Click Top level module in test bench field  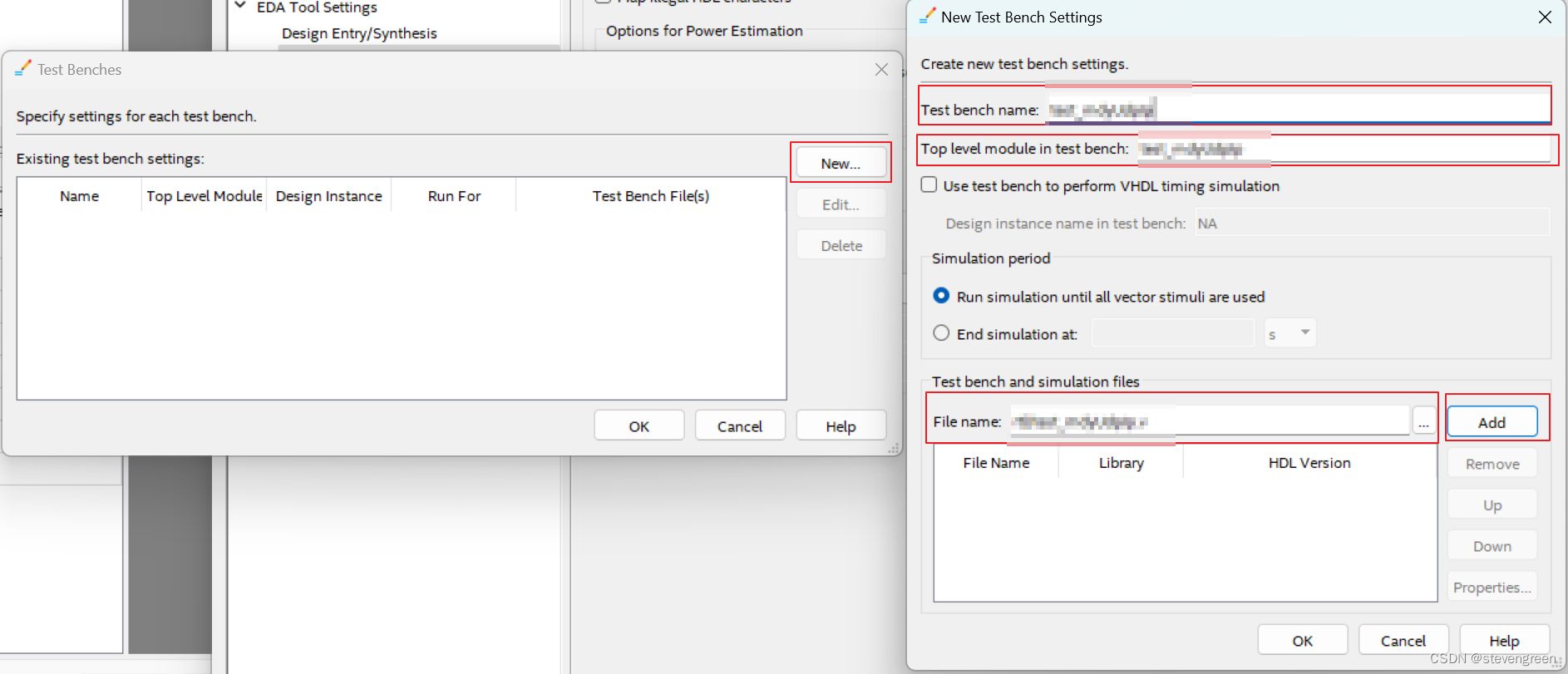coord(1344,149)
